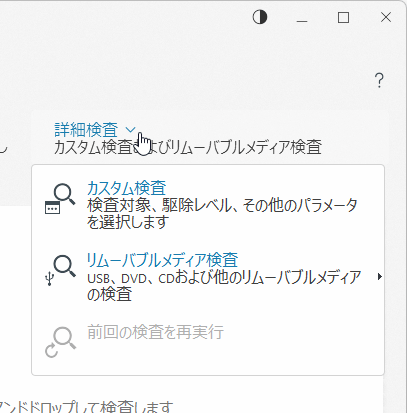Viewport: 407px width, 413px height.
Task: Click the description 検査対象、駆除レベル text
Action: [x=222, y=213]
